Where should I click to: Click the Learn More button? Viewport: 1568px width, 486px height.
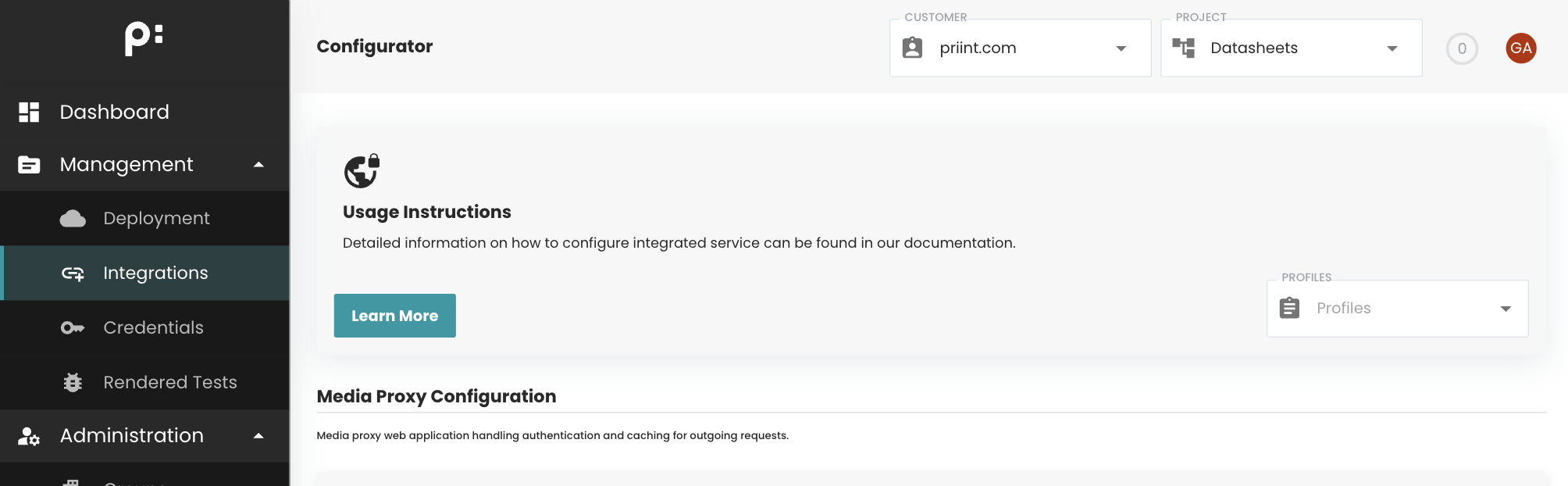(x=395, y=316)
